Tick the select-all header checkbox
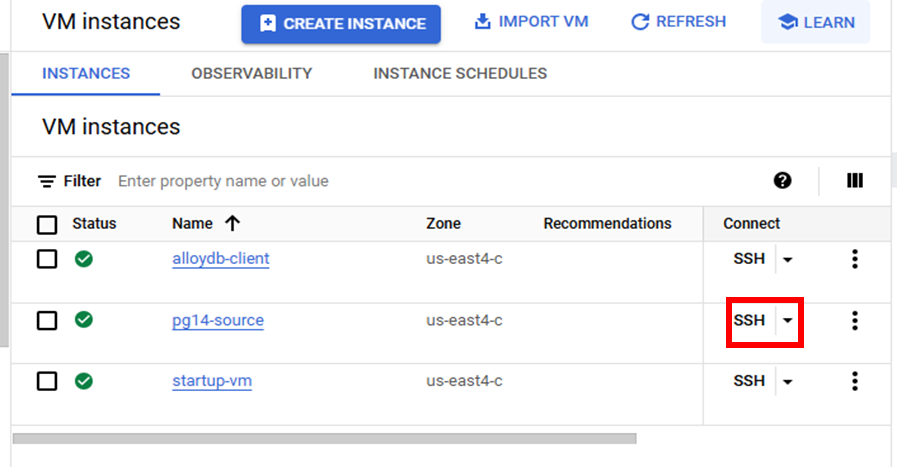 pos(47,224)
